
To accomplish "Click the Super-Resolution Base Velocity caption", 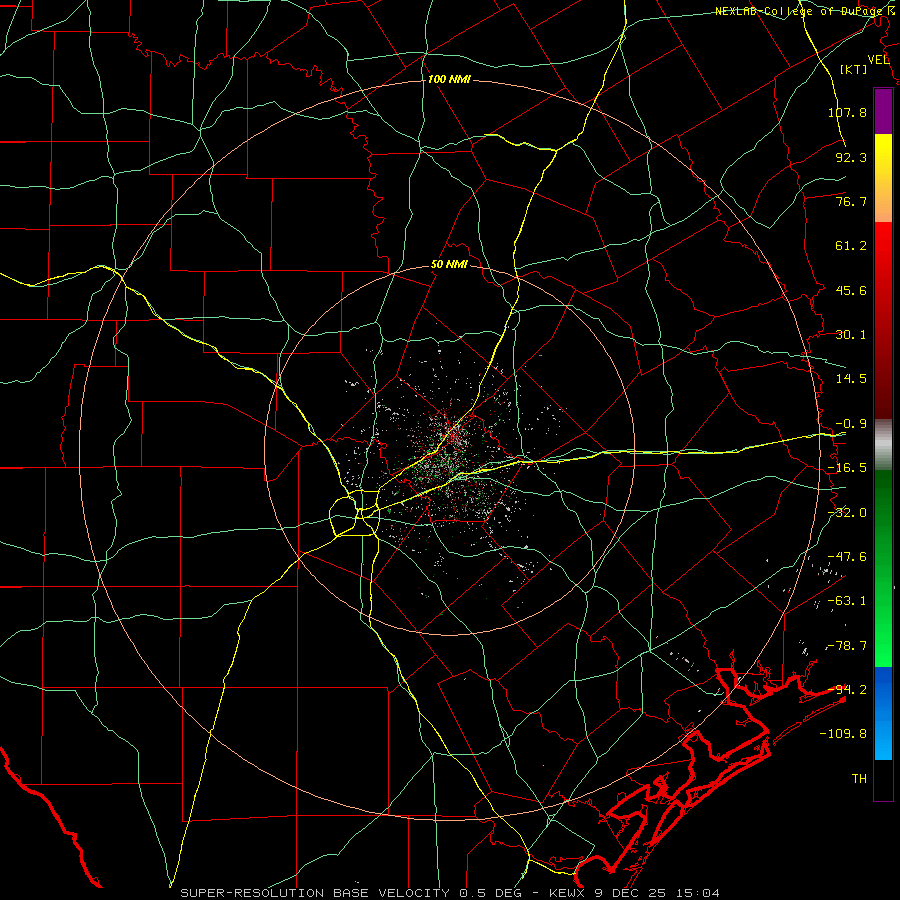I will (x=449, y=893).
